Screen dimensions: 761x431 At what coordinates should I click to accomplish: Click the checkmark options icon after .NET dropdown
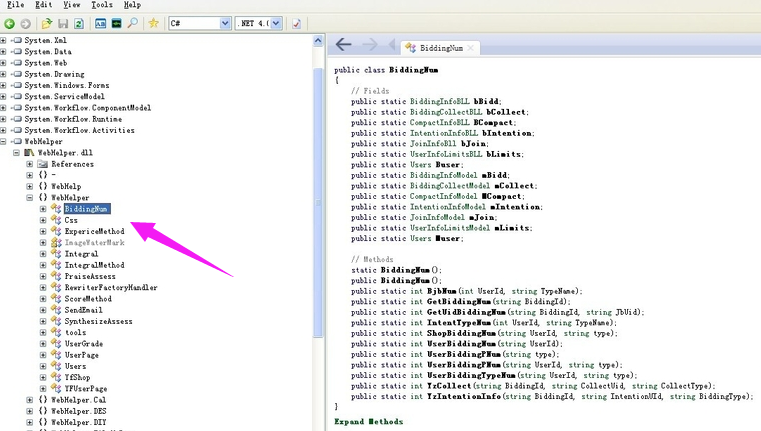coord(296,22)
